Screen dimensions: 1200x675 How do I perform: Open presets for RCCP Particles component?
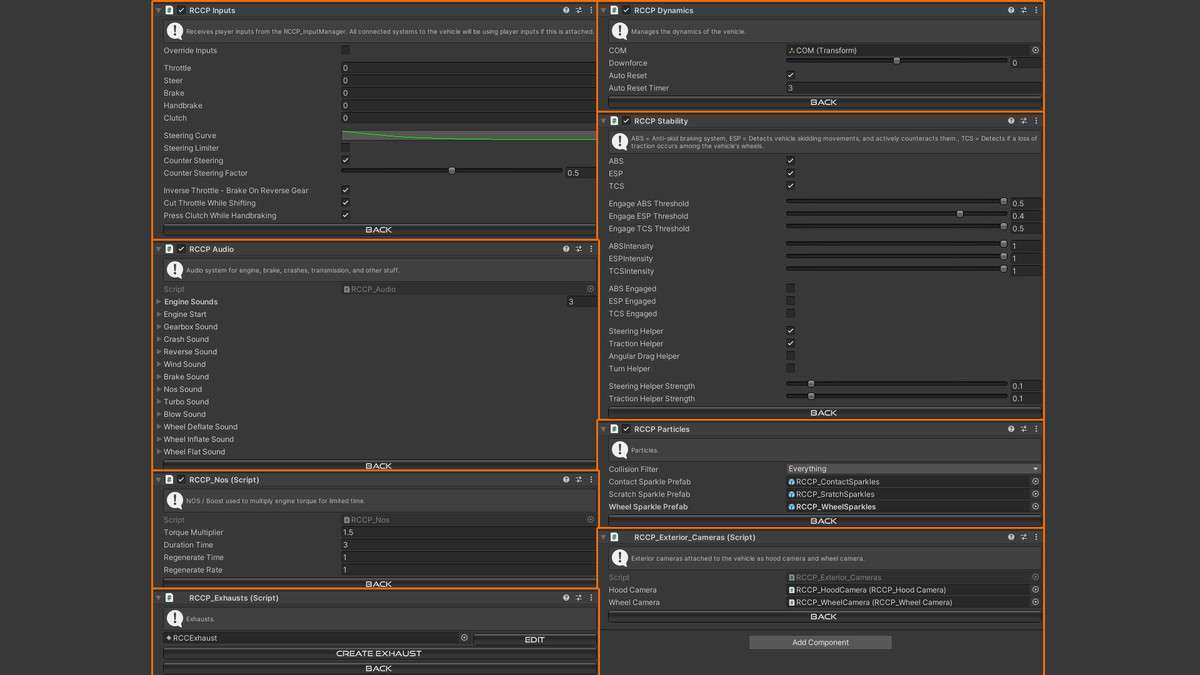point(1024,429)
